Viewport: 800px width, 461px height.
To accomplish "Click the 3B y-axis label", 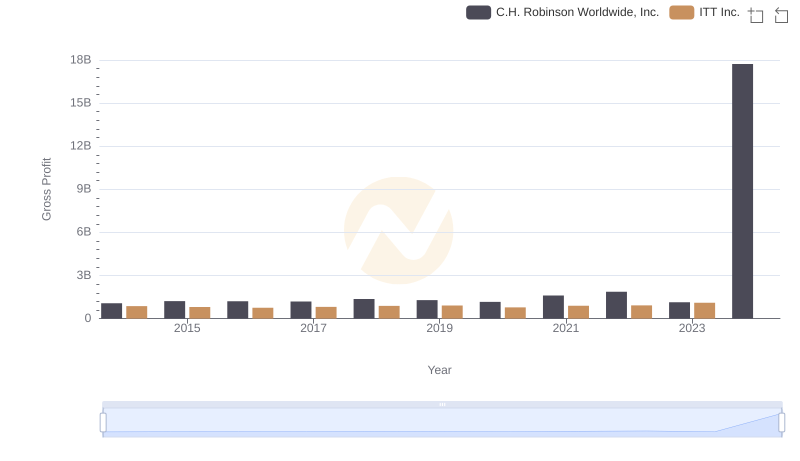I will tap(84, 275).
